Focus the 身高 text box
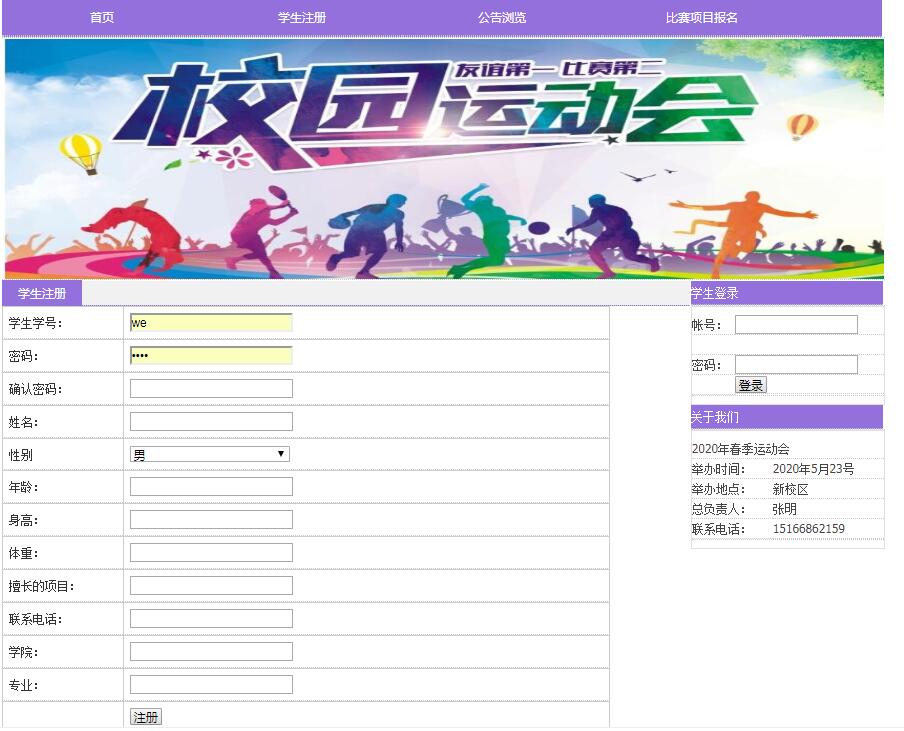Viewport: 904px width, 731px height. [211, 519]
